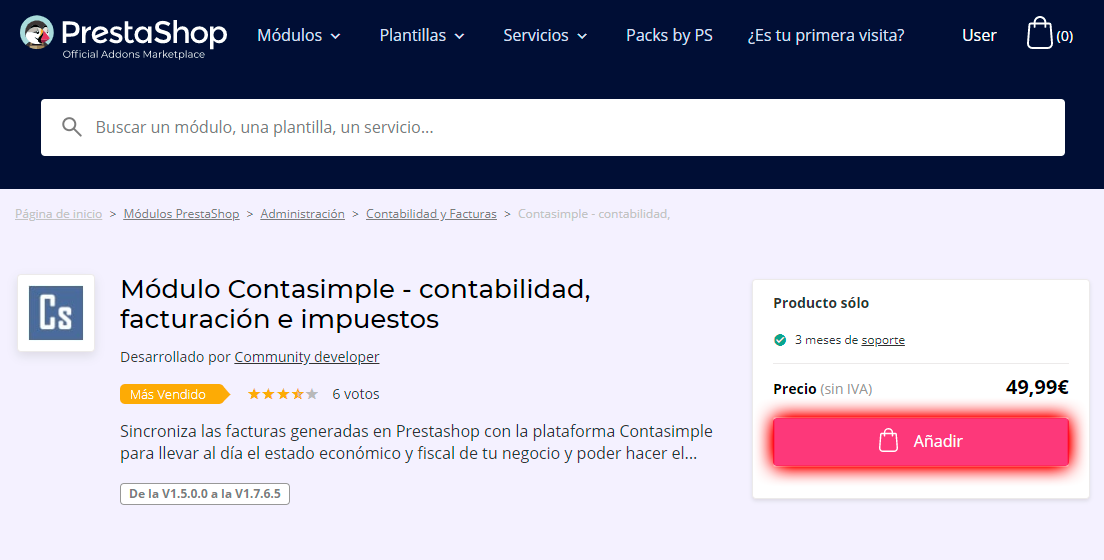Click the Contasimple - contabilidad breadcrumb text
Viewport: 1104px width, 560px height.
click(594, 214)
